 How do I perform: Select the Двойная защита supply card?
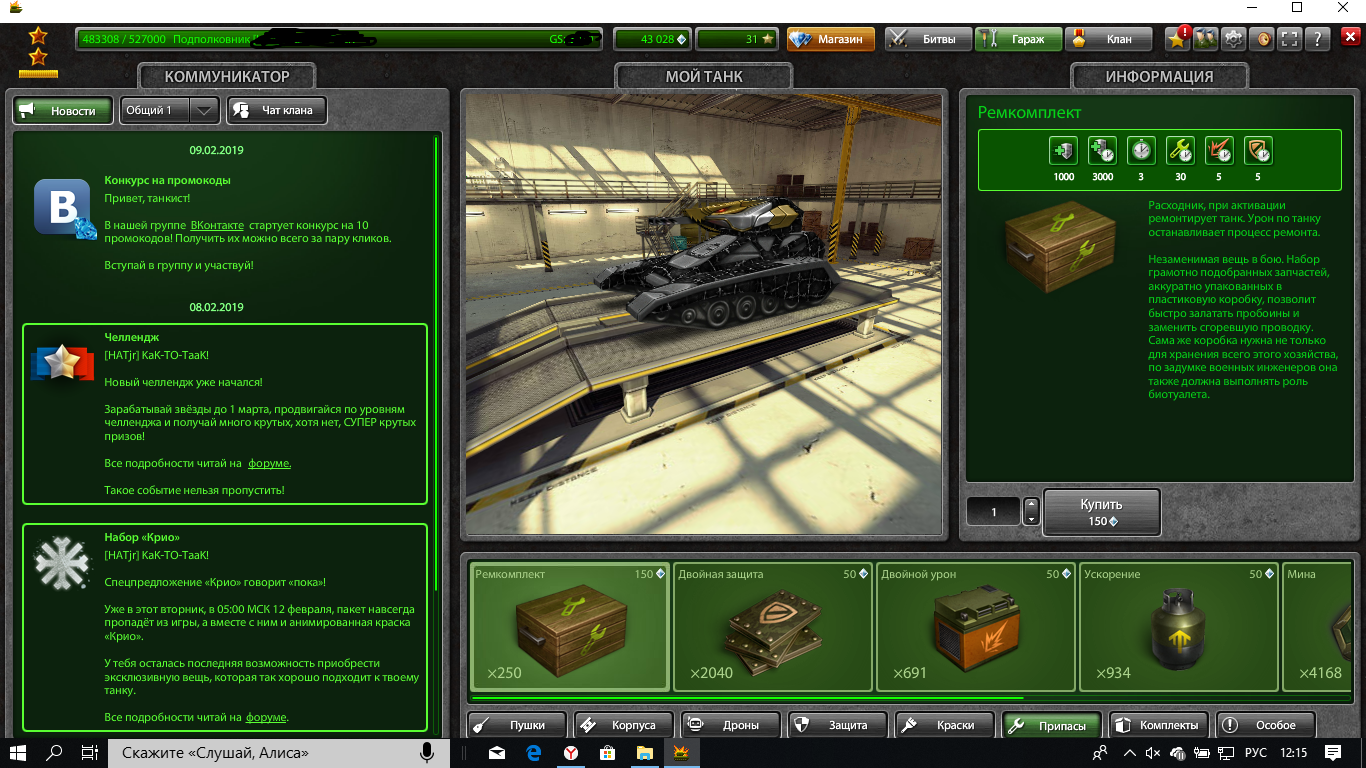772,626
